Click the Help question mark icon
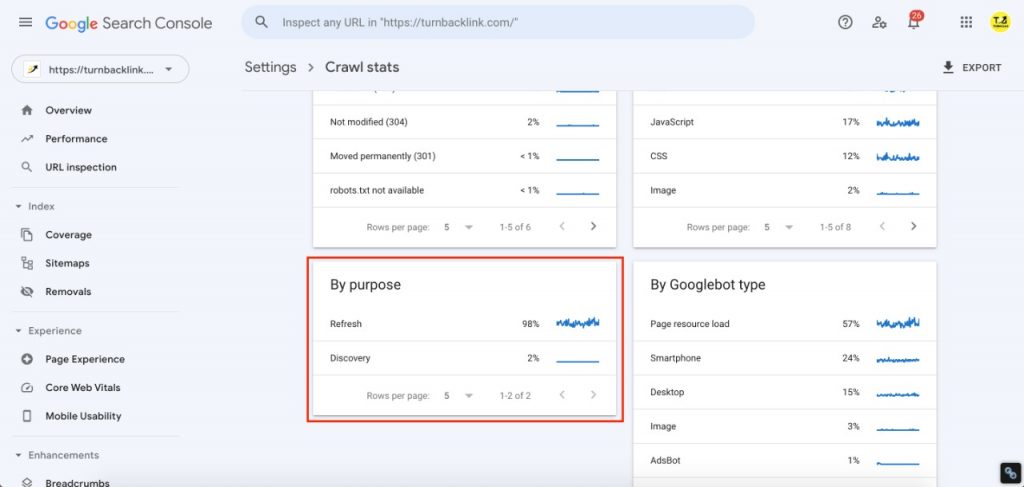1024x487 pixels. tap(845, 22)
